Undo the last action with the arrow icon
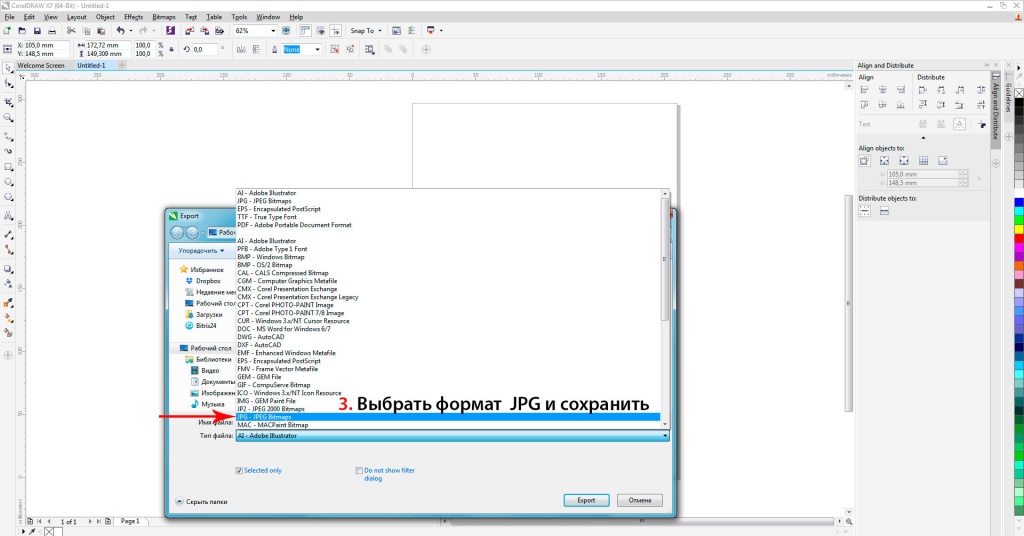The image size is (1024, 536). click(120, 31)
